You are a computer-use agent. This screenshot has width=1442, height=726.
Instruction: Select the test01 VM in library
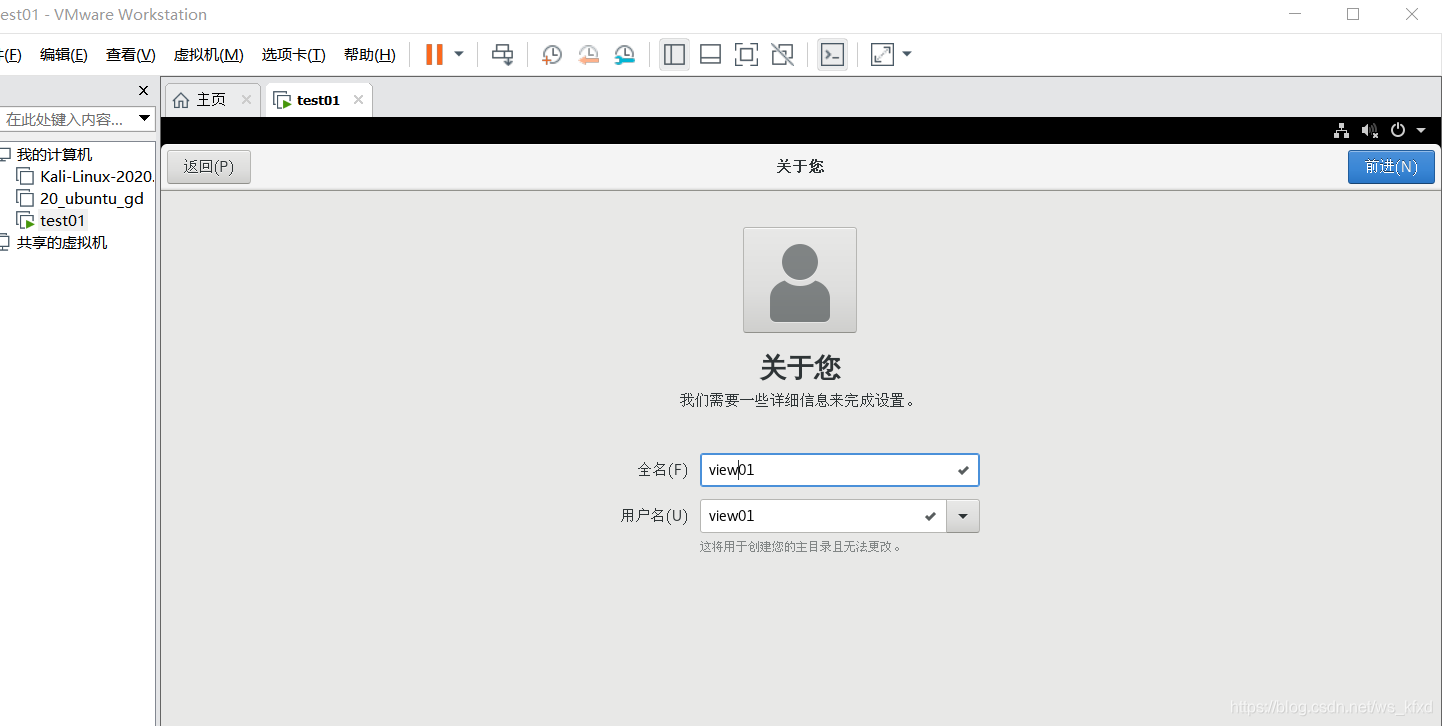click(62, 221)
